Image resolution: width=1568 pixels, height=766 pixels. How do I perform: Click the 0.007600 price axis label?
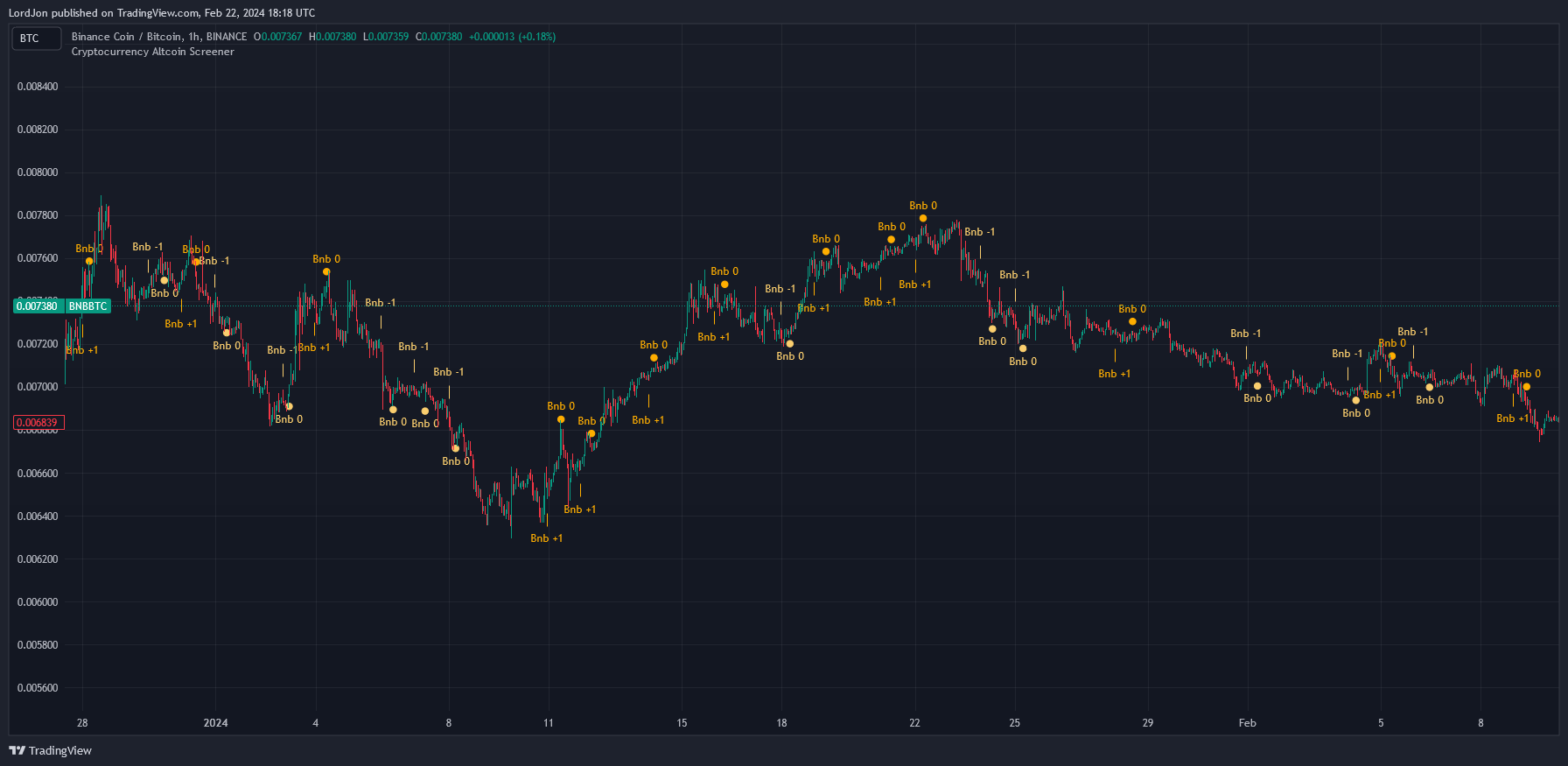38,258
